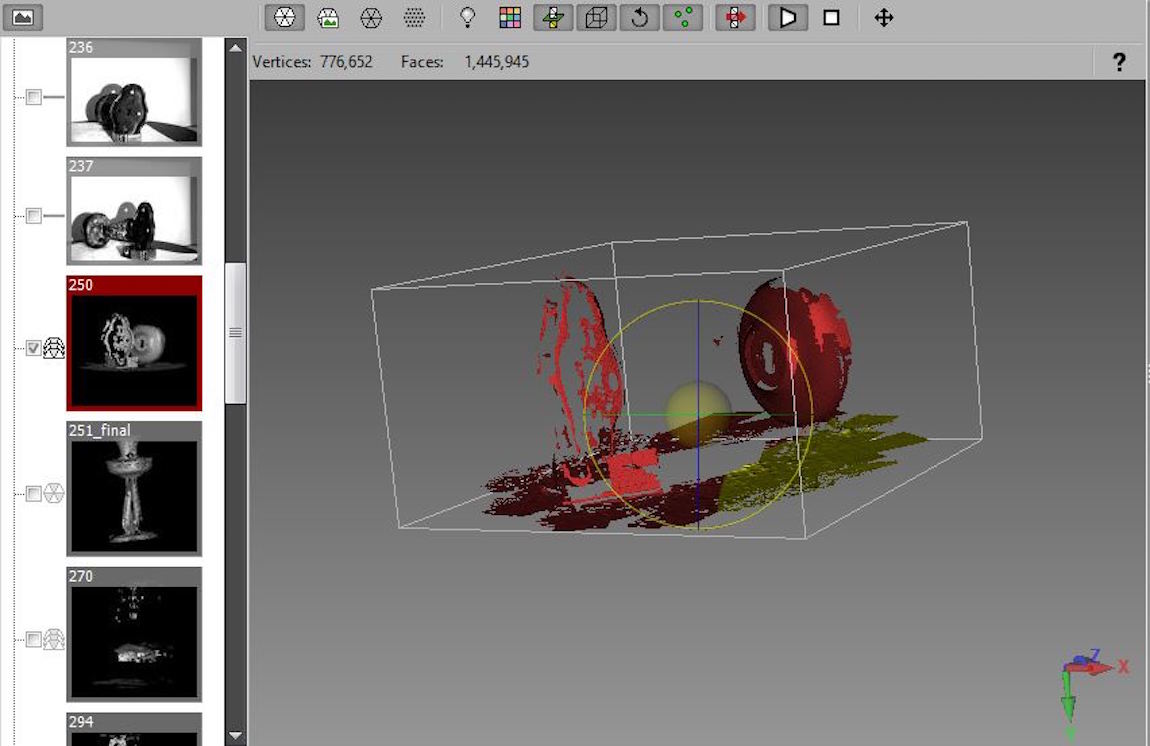Viewport: 1150px width, 746px height.
Task: Uncheck the box for scan 250
Action: (33, 348)
